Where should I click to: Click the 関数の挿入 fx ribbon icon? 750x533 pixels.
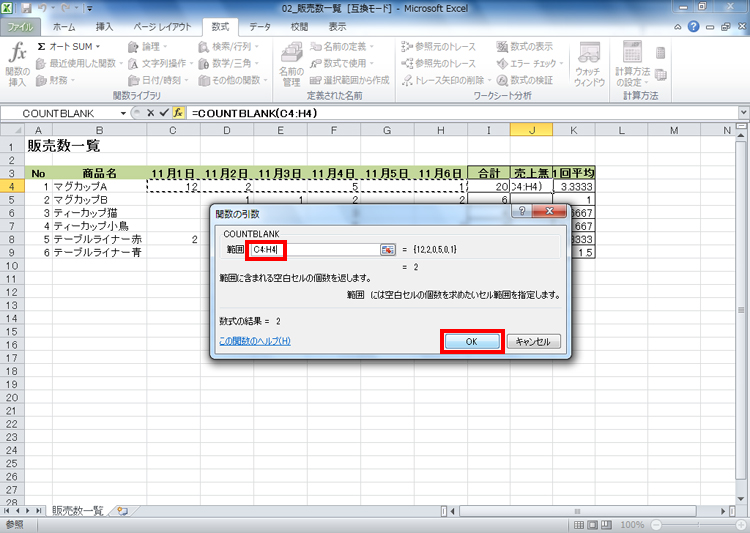(17, 64)
